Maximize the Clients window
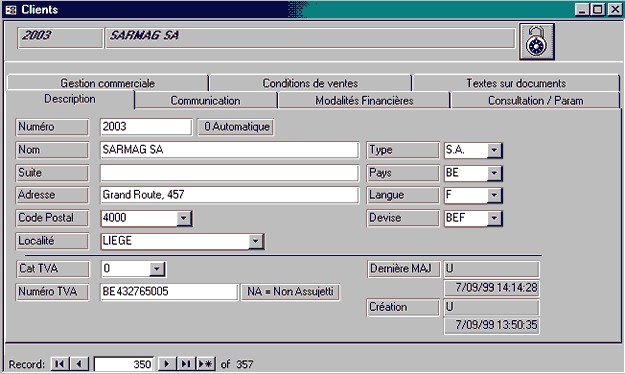 coord(597,9)
